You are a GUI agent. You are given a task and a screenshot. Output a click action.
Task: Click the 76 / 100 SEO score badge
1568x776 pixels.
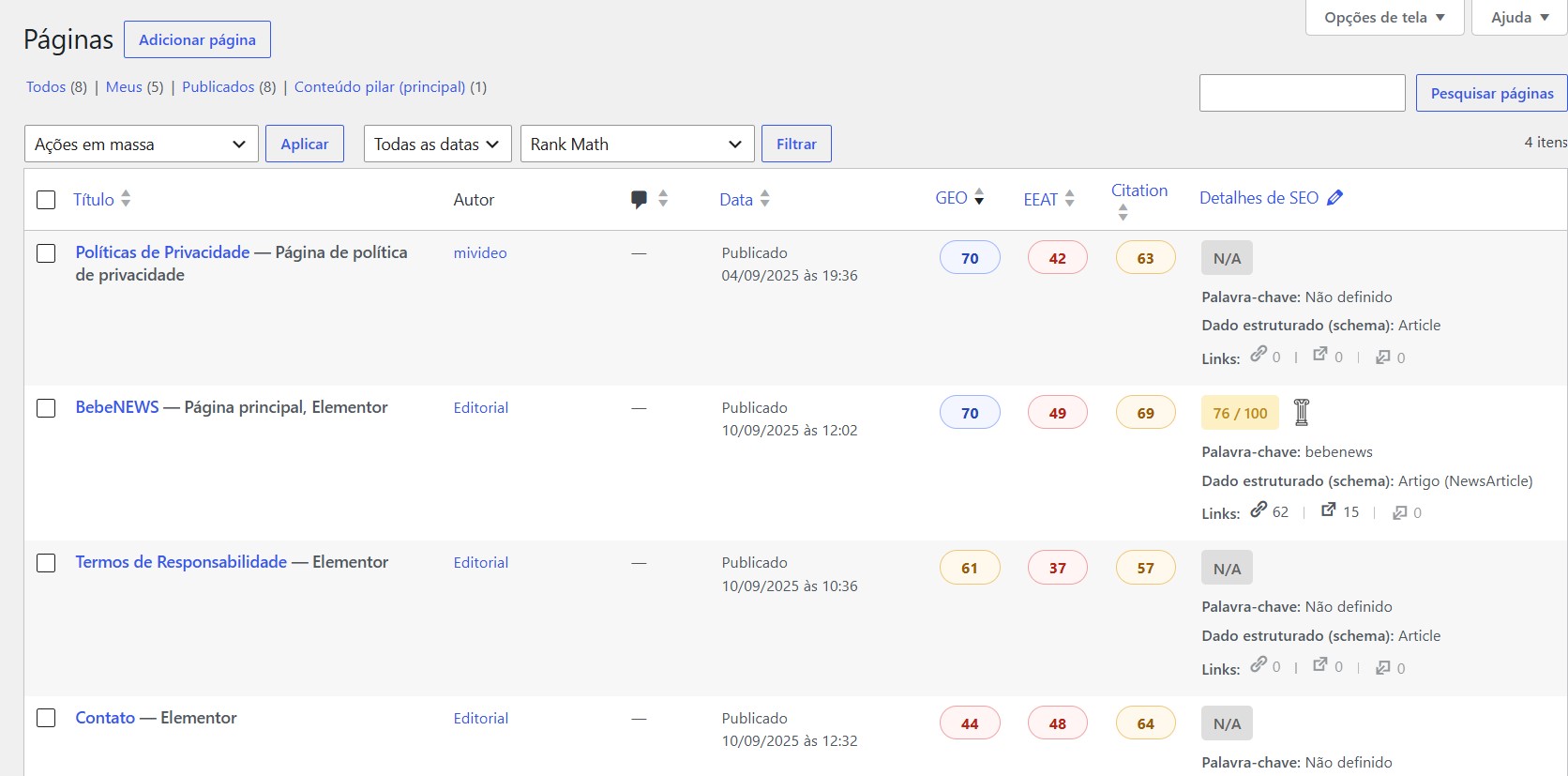point(1240,413)
